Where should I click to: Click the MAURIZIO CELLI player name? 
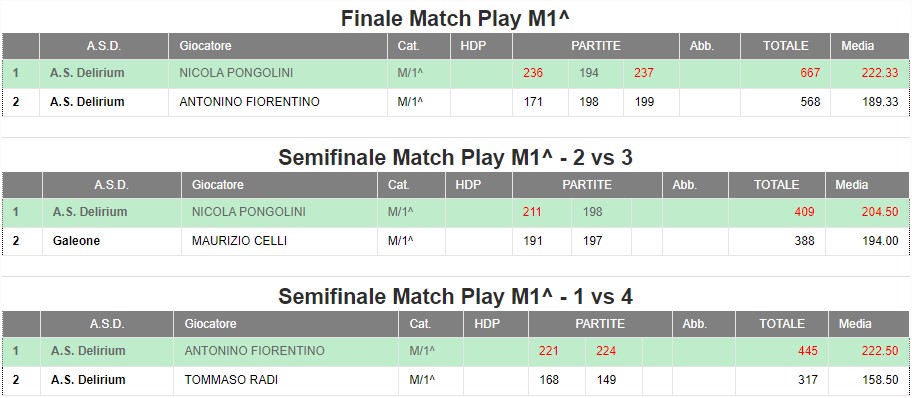tap(239, 241)
